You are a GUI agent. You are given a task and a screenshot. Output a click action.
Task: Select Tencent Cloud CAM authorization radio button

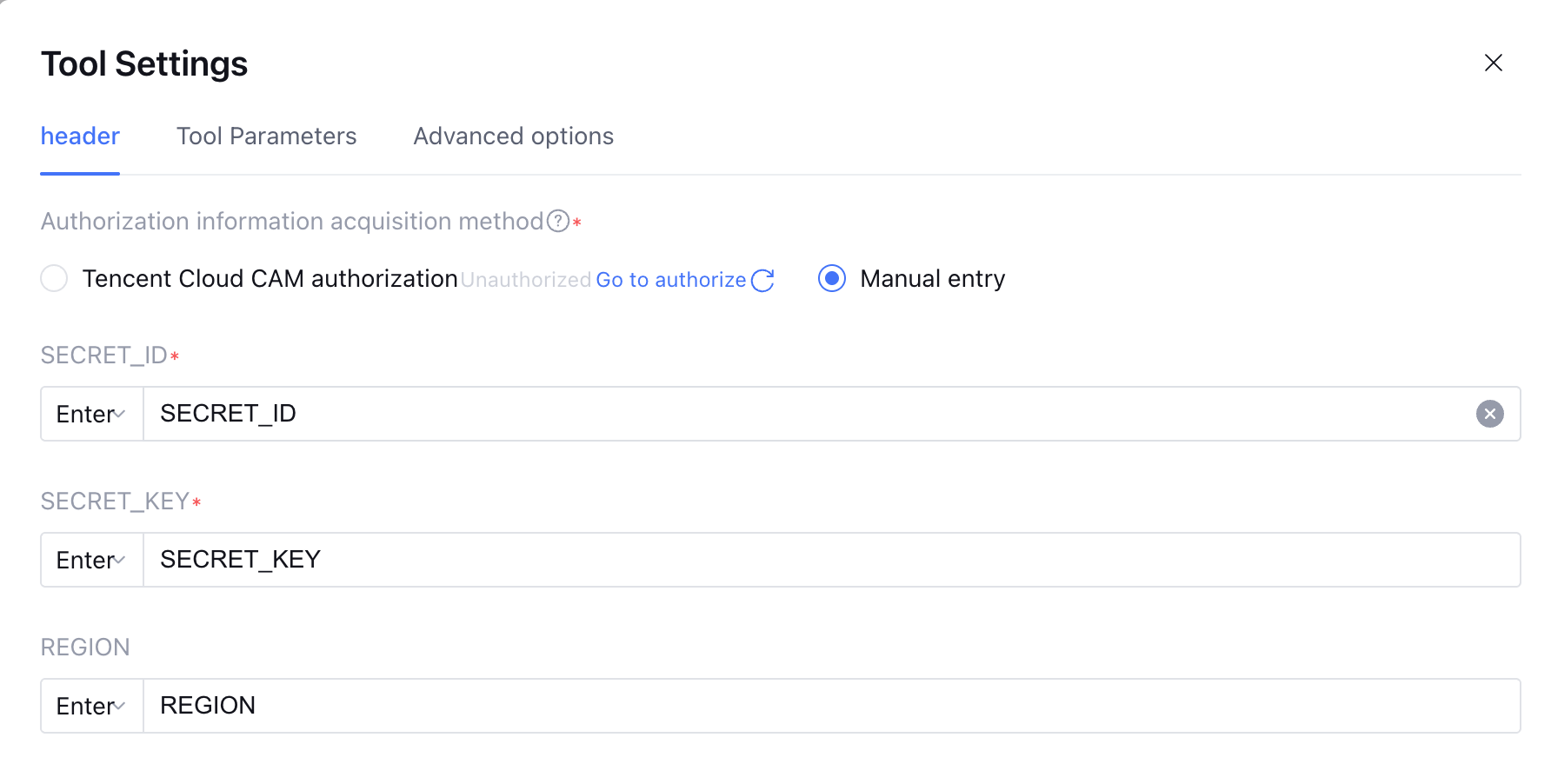(x=54, y=279)
